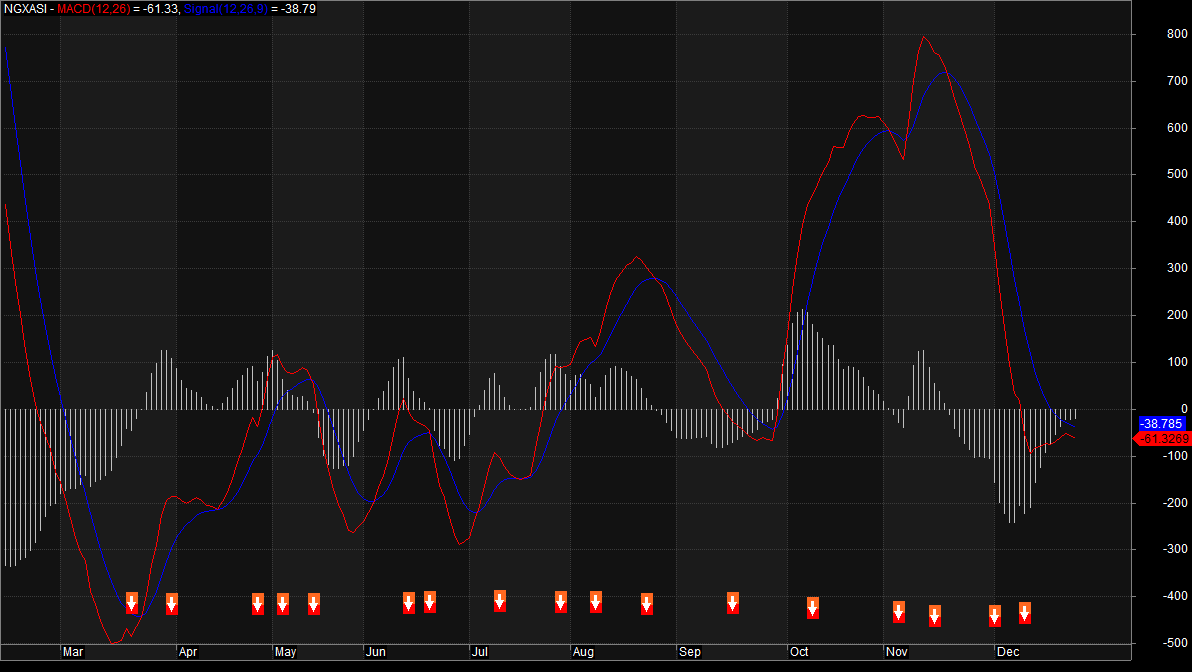Select the arrow marker above Nov label

pos(899,611)
